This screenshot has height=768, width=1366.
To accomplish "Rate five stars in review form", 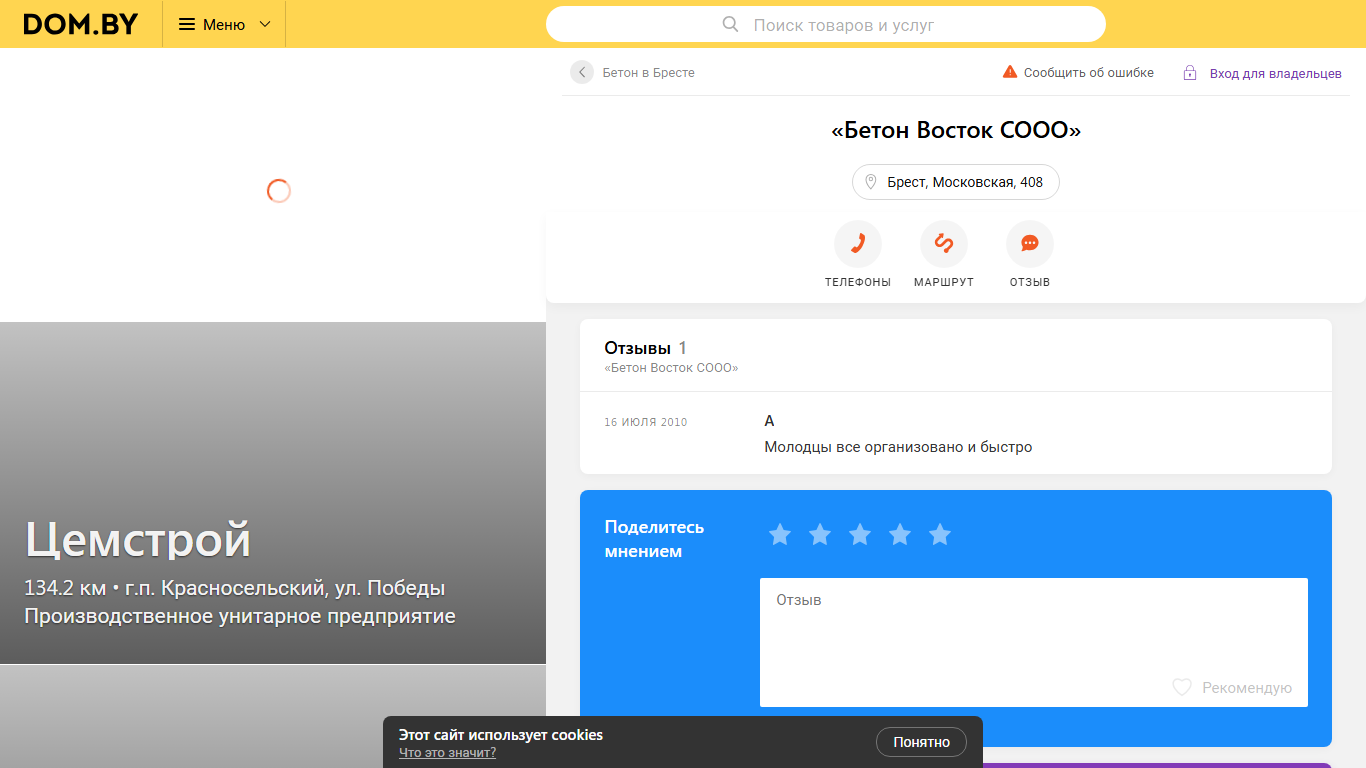I will click(940, 535).
